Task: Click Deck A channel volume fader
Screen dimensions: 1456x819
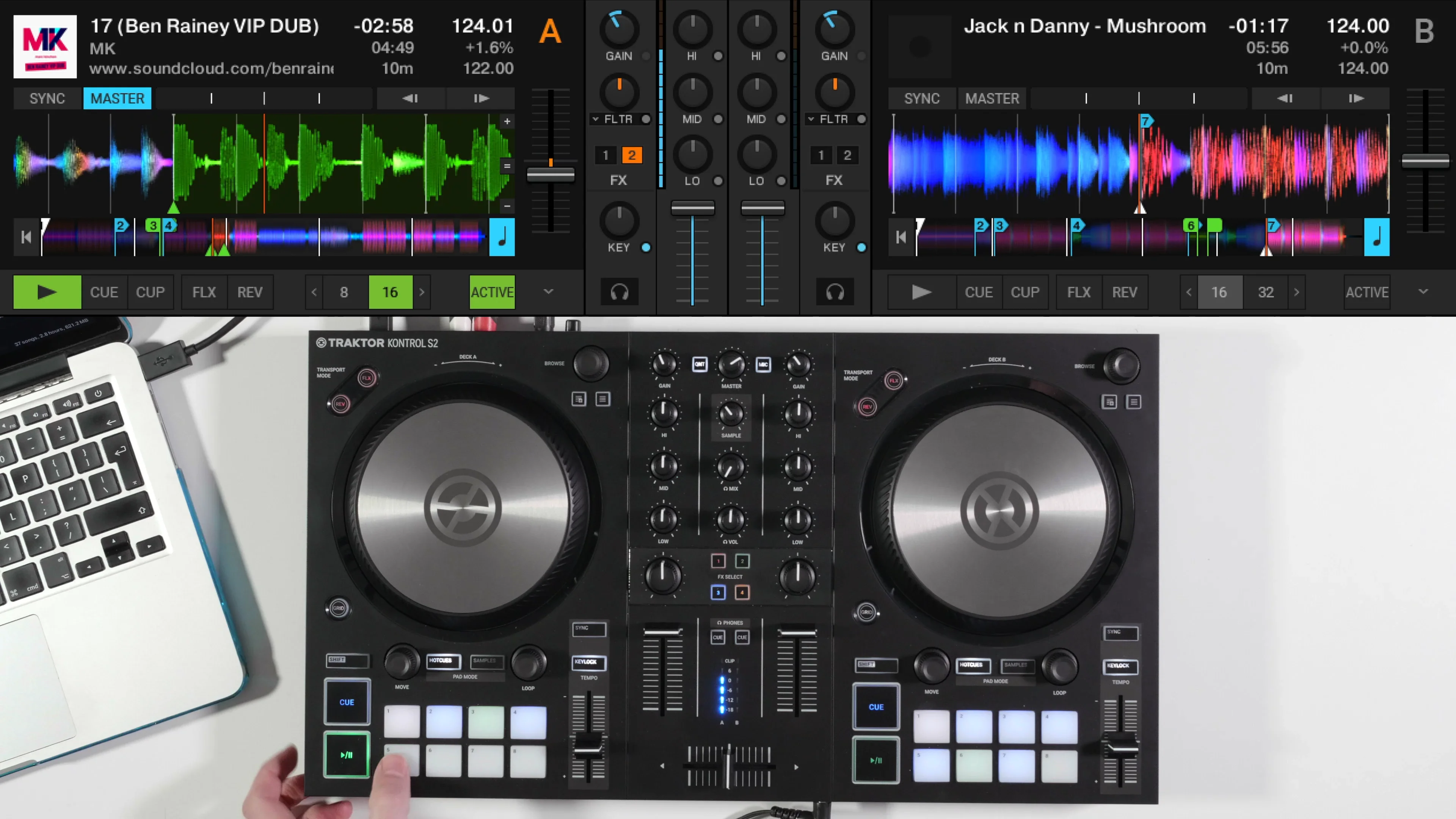Action: 692,208
